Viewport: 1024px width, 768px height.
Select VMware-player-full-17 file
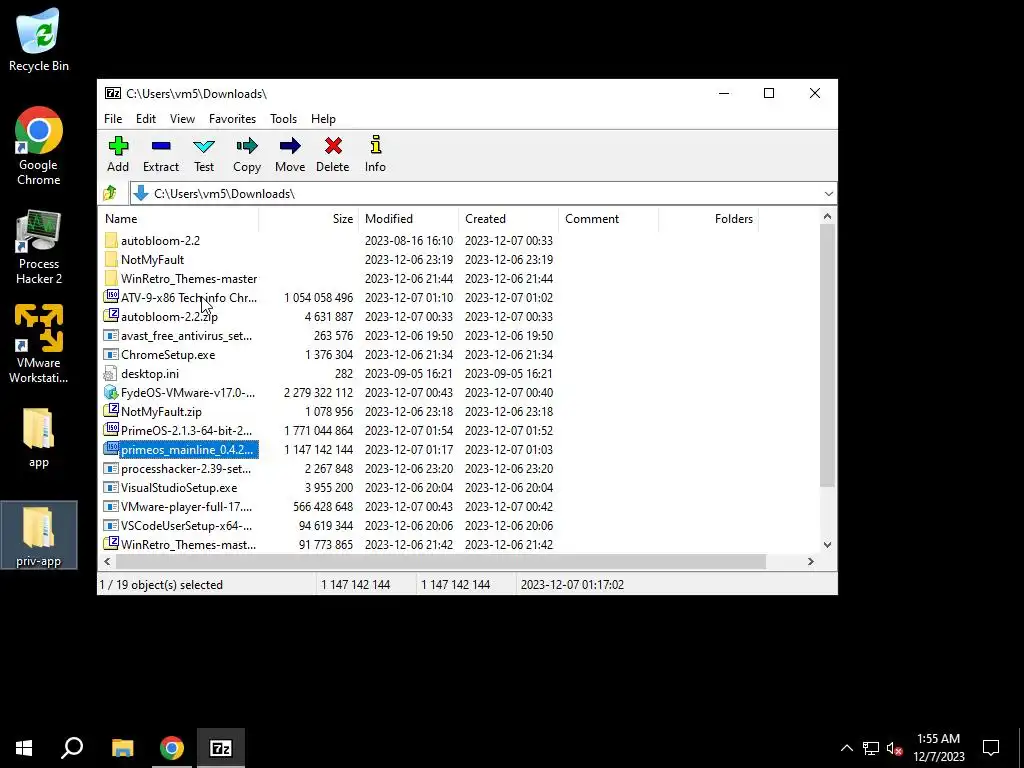(186, 507)
